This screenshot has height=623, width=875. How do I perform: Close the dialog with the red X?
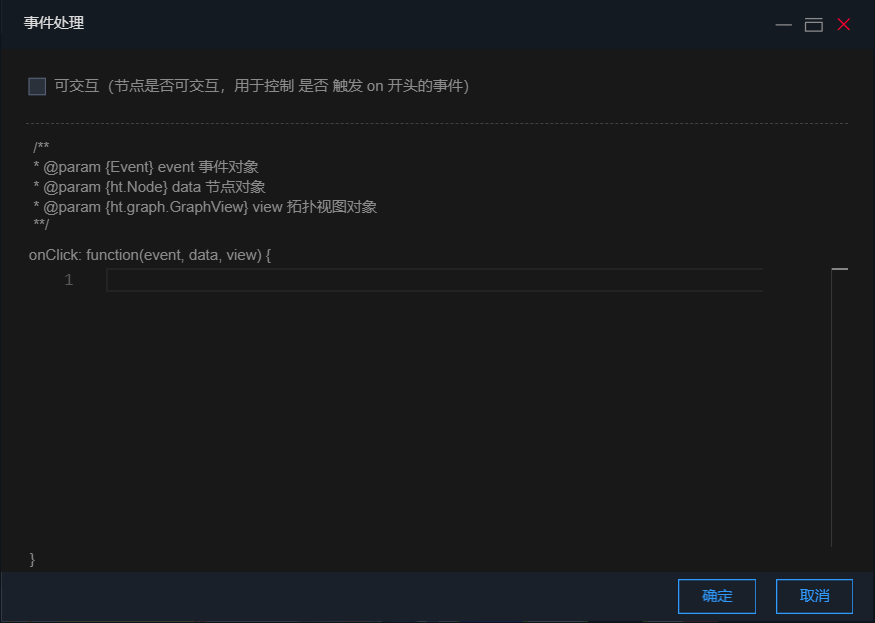[844, 25]
